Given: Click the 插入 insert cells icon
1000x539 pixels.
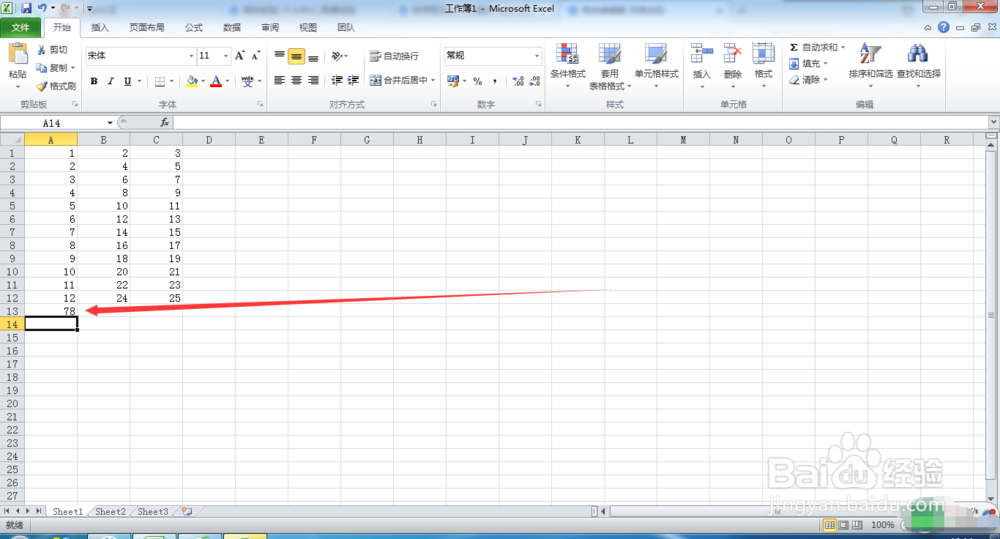Looking at the screenshot, I should (x=702, y=54).
